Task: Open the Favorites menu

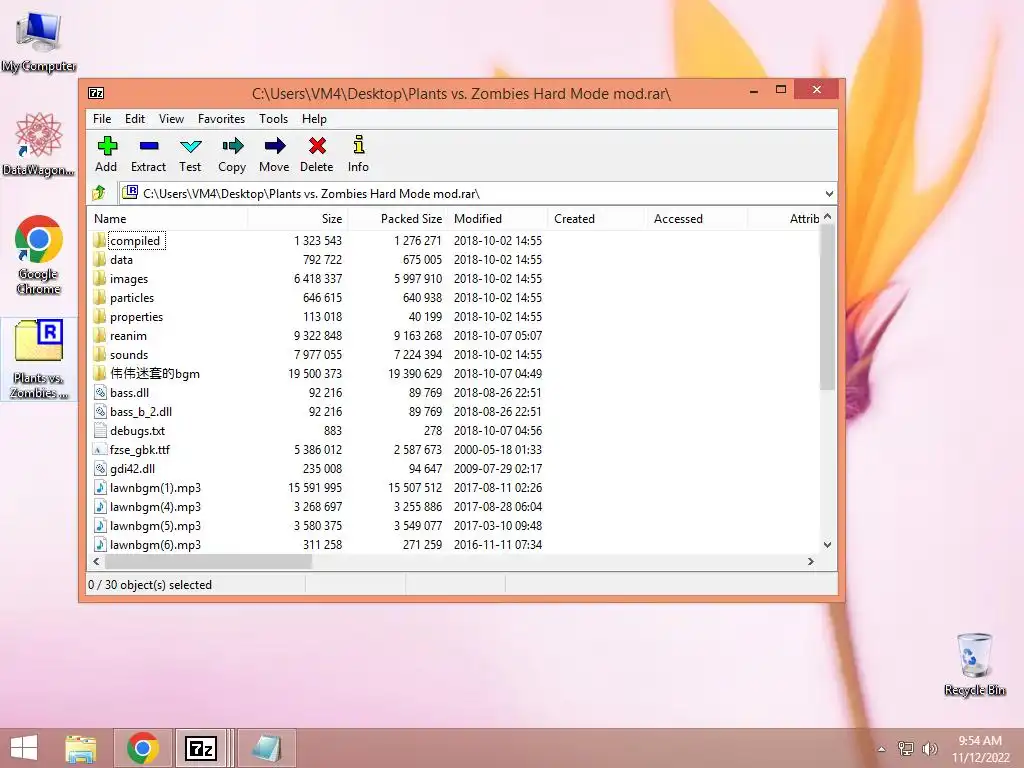Action: click(221, 119)
